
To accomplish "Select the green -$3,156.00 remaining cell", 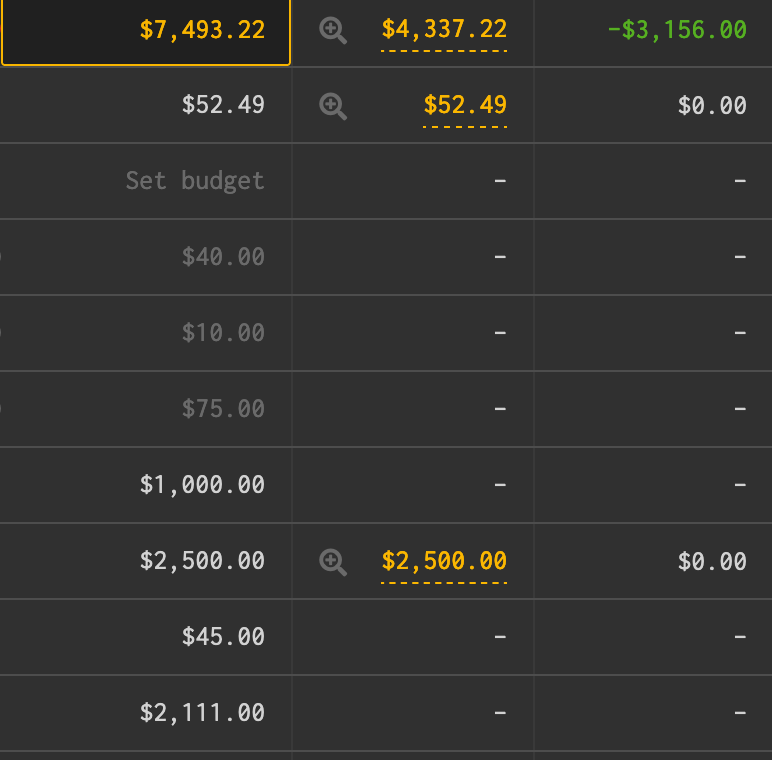I will [677, 30].
